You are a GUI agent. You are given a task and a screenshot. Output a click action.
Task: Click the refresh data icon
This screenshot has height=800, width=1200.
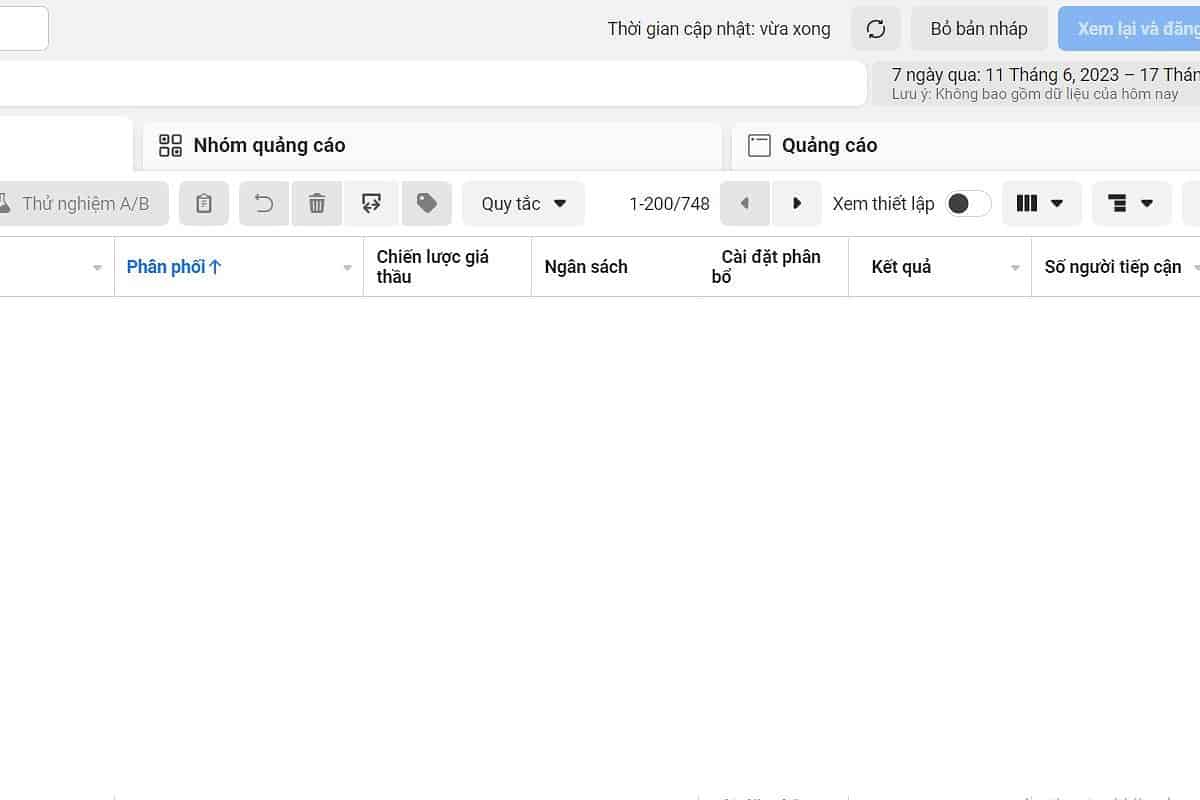(876, 29)
